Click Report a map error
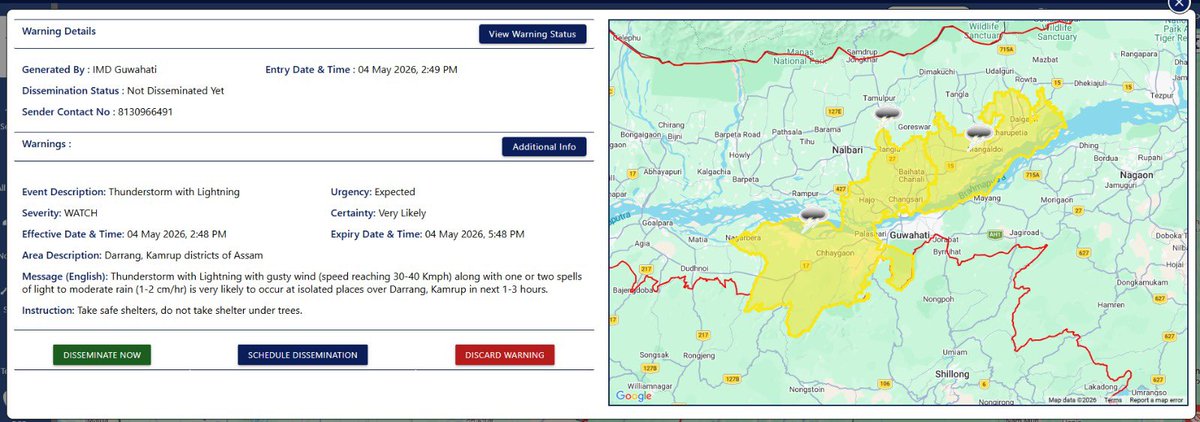The height and width of the screenshot is (422, 1200). click(1156, 400)
